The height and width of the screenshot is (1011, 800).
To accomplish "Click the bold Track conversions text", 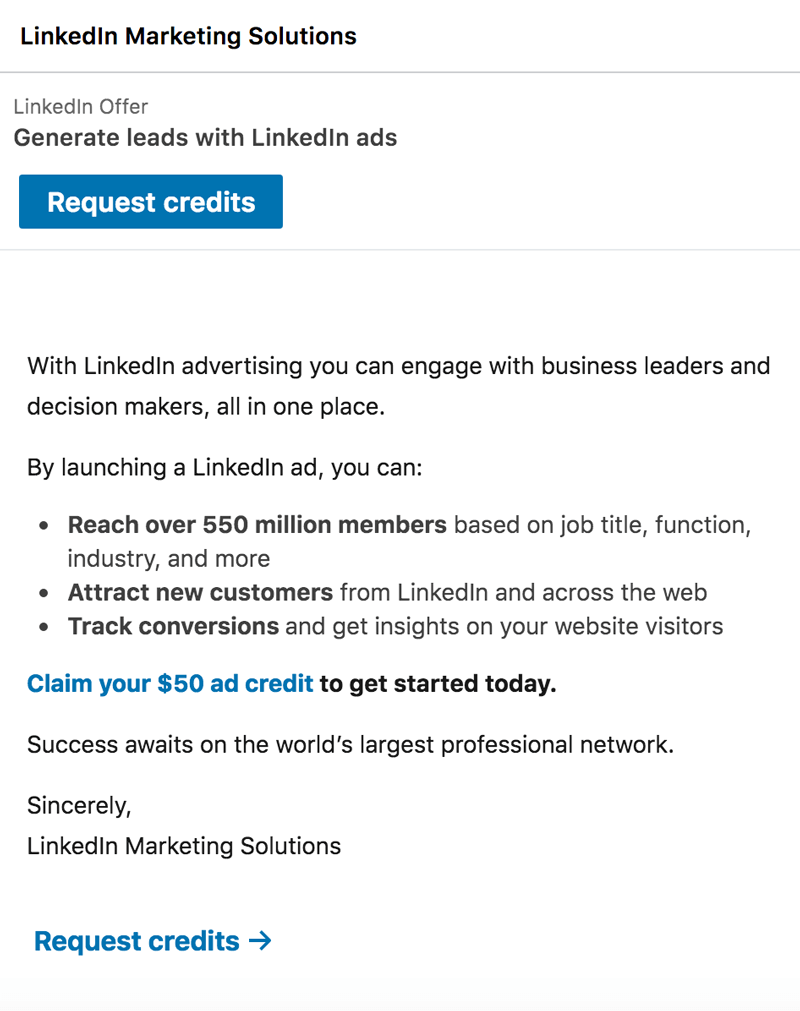I will pos(172,626).
